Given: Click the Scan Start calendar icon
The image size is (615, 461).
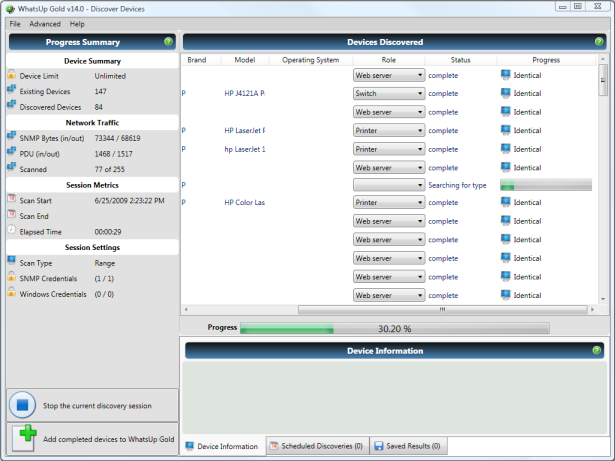Looking at the screenshot, I should click(x=11, y=200).
